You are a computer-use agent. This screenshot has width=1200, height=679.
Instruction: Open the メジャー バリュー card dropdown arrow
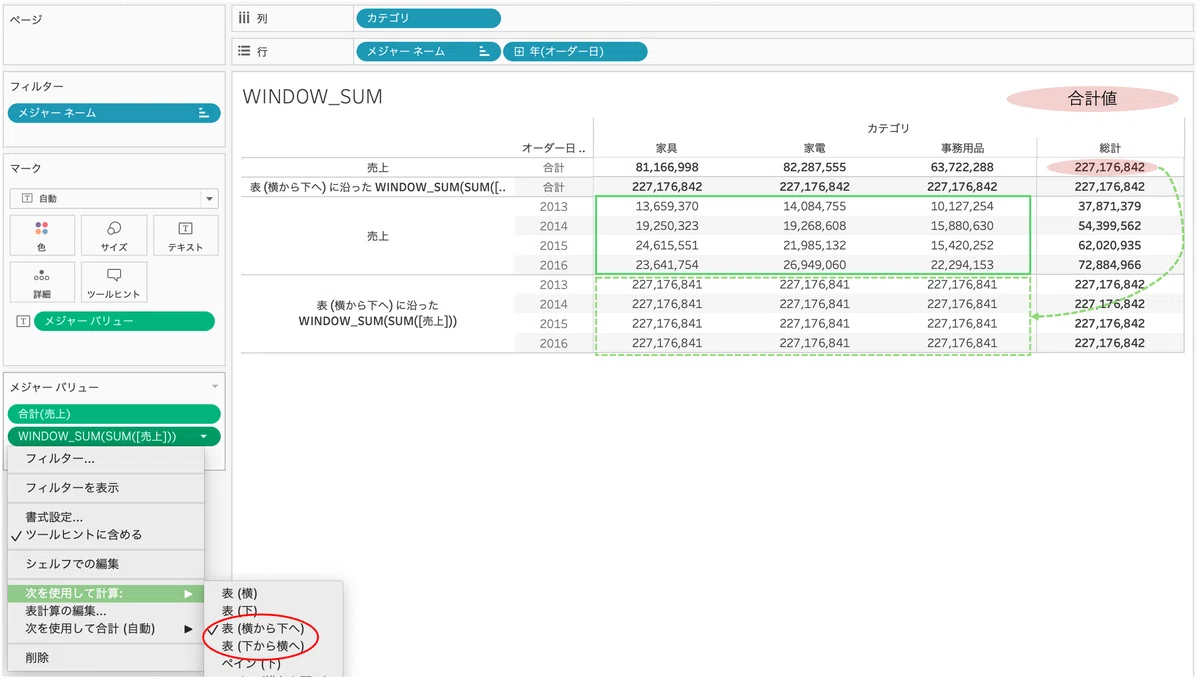pos(214,386)
